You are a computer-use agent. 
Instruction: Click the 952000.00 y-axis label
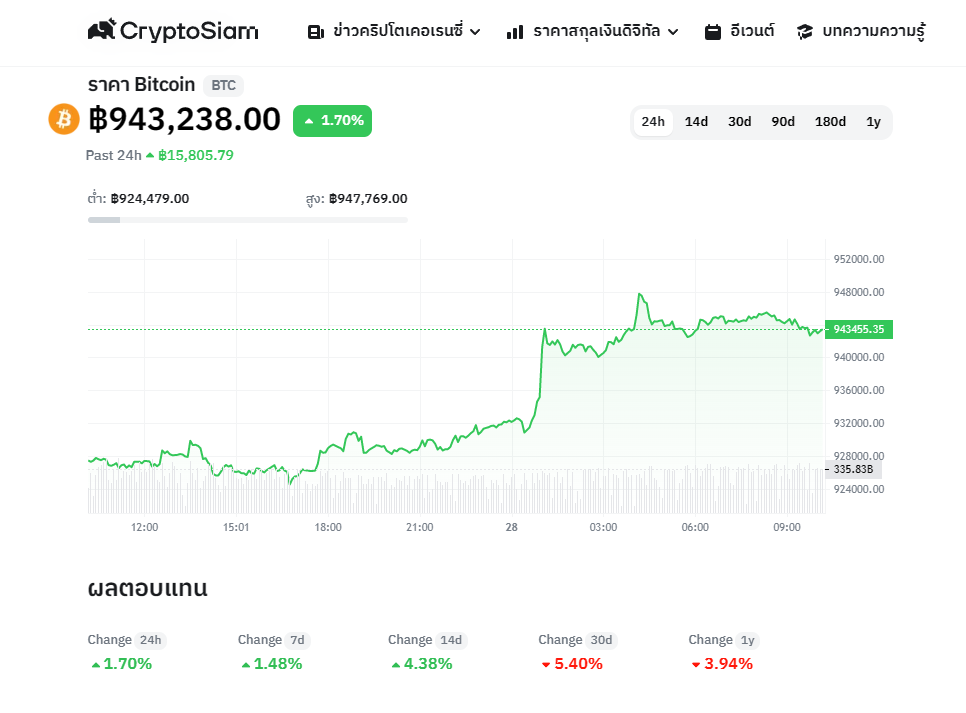coord(859,259)
